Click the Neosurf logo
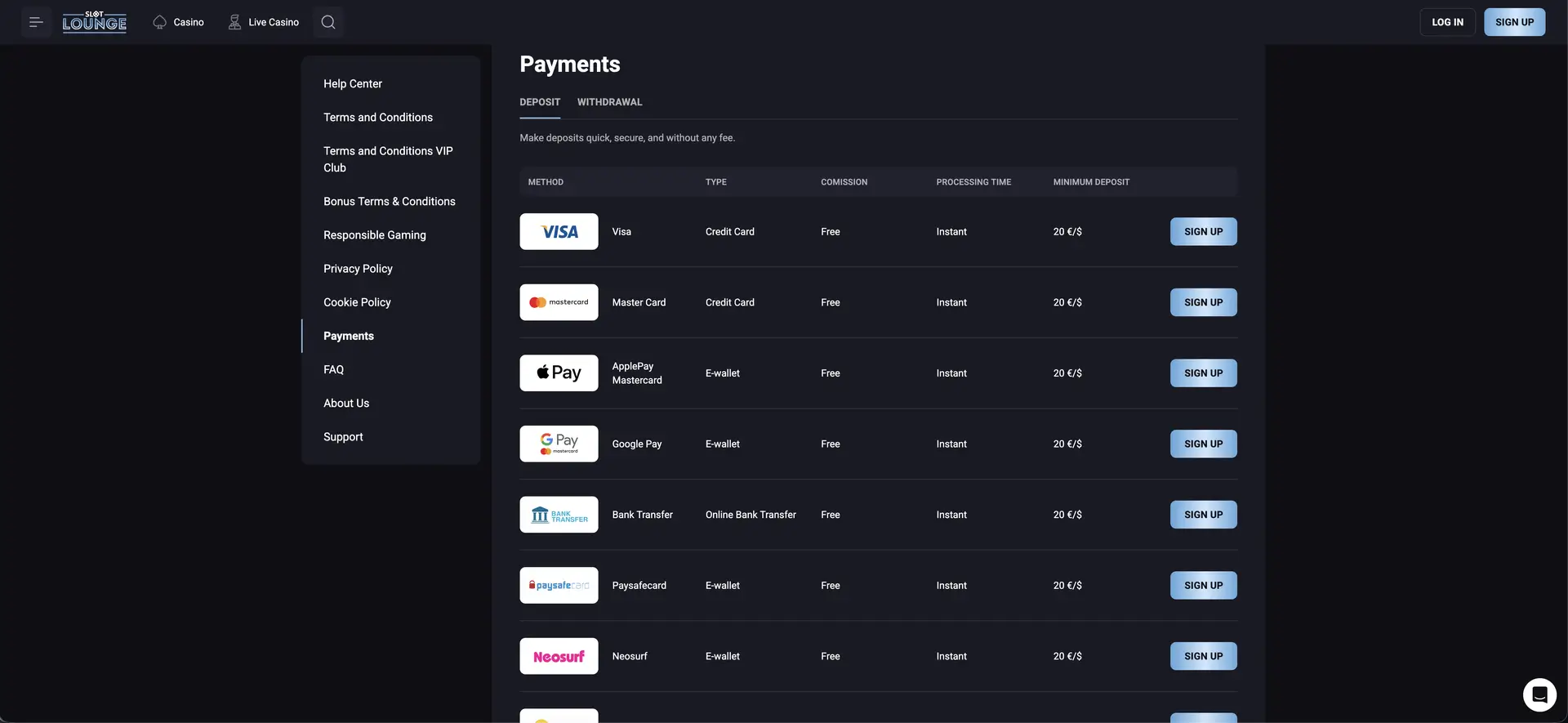The image size is (1568, 723). point(559,656)
